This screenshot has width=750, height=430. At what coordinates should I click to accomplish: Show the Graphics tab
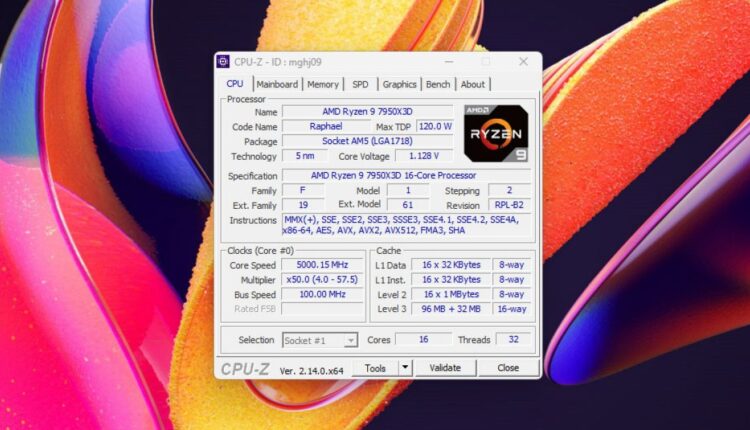399,85
